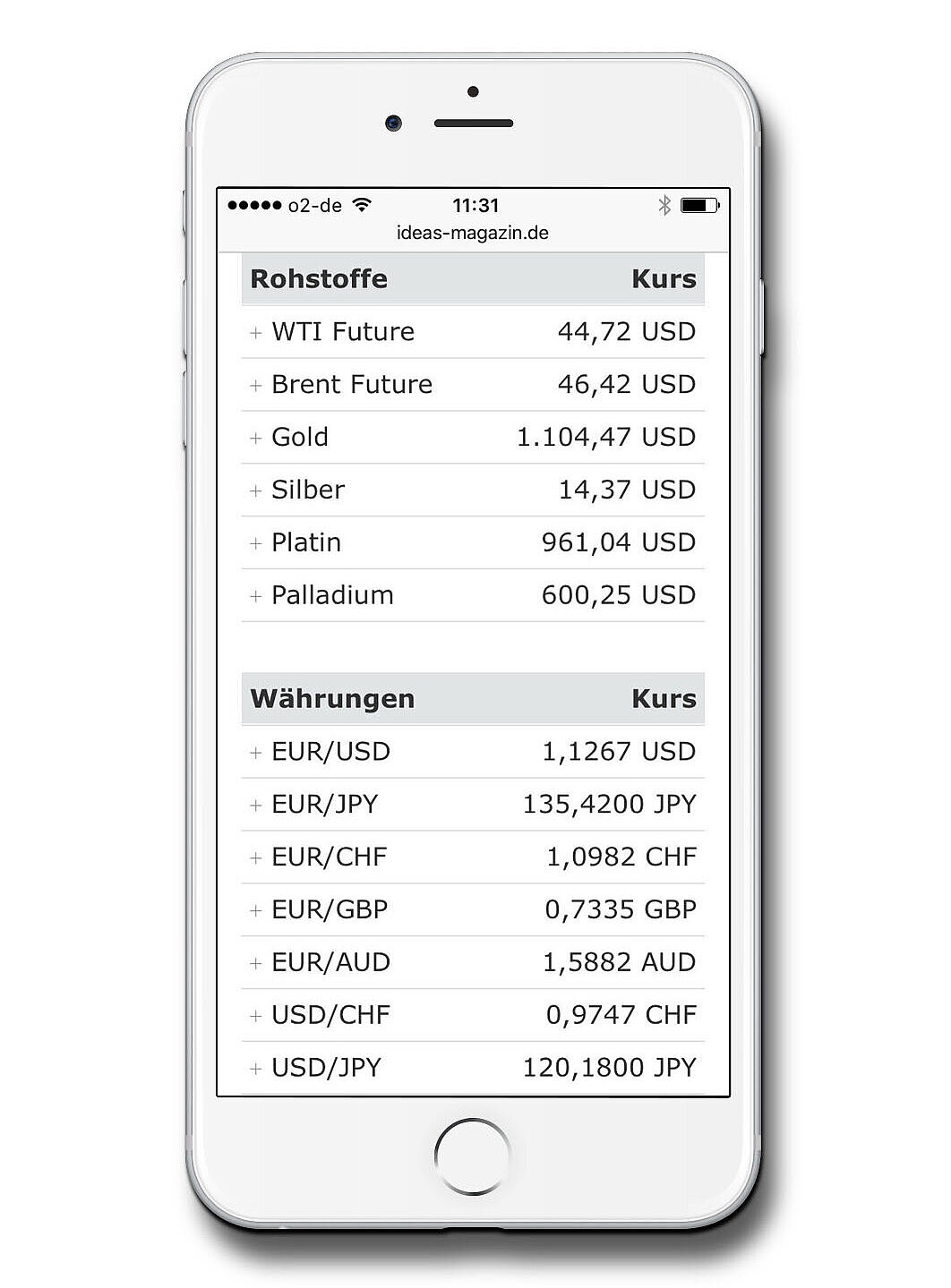Image resolution: width=951 pixels, height=1288 pixels.
Task: Expand the EUR/USD plus icon
Action: (x=256, y=753)
